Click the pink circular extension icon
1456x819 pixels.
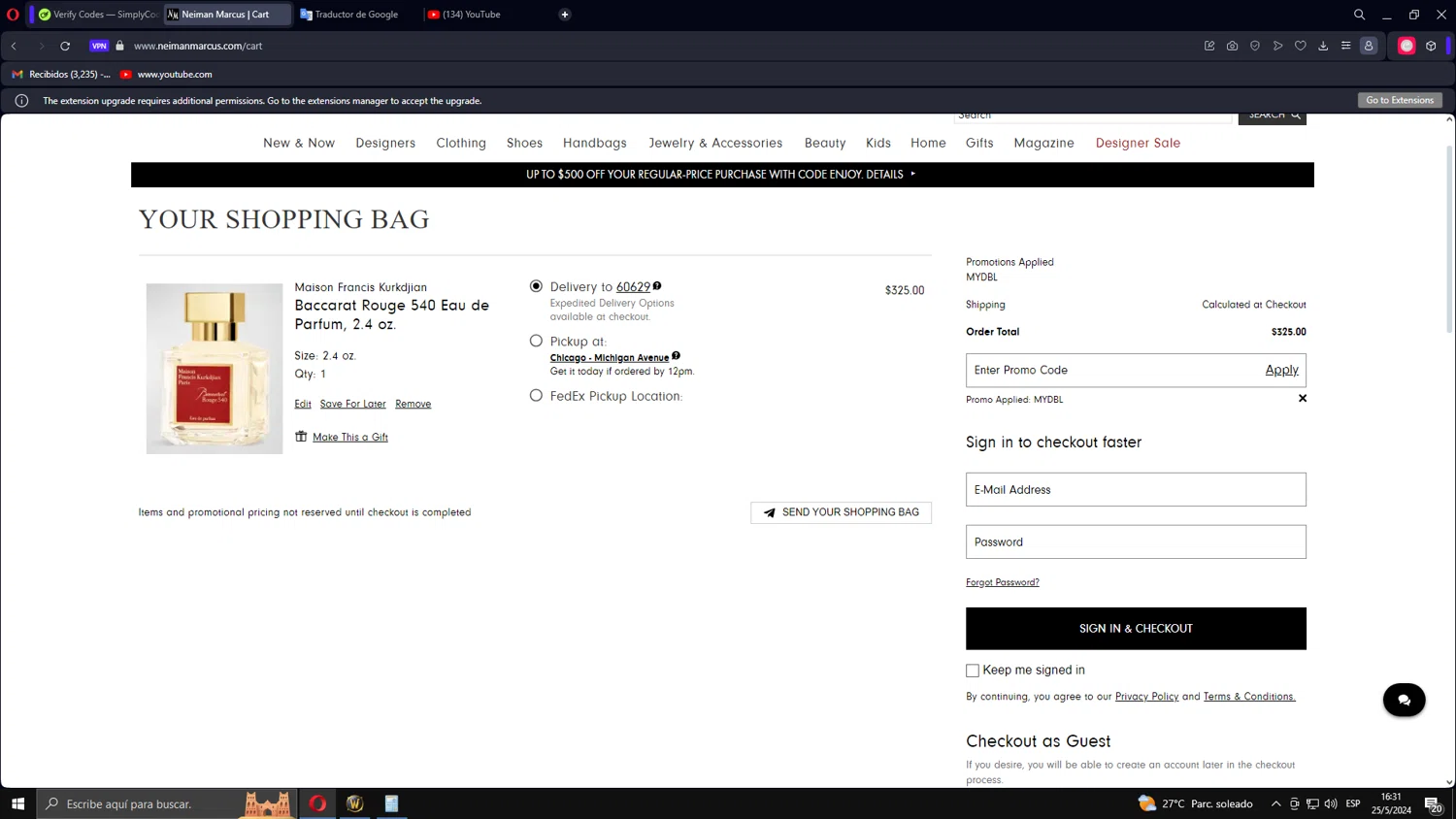point(1406,46)
